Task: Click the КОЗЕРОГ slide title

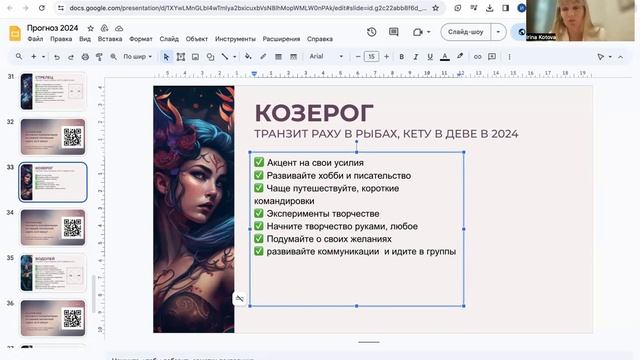Action: [x=314, y=113]
